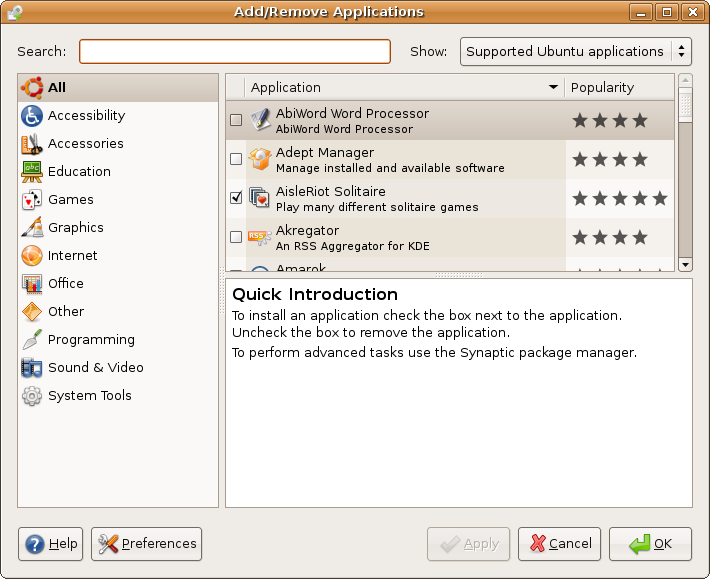
Task: Select the Accessories category
Action: (x=118, y=144)
